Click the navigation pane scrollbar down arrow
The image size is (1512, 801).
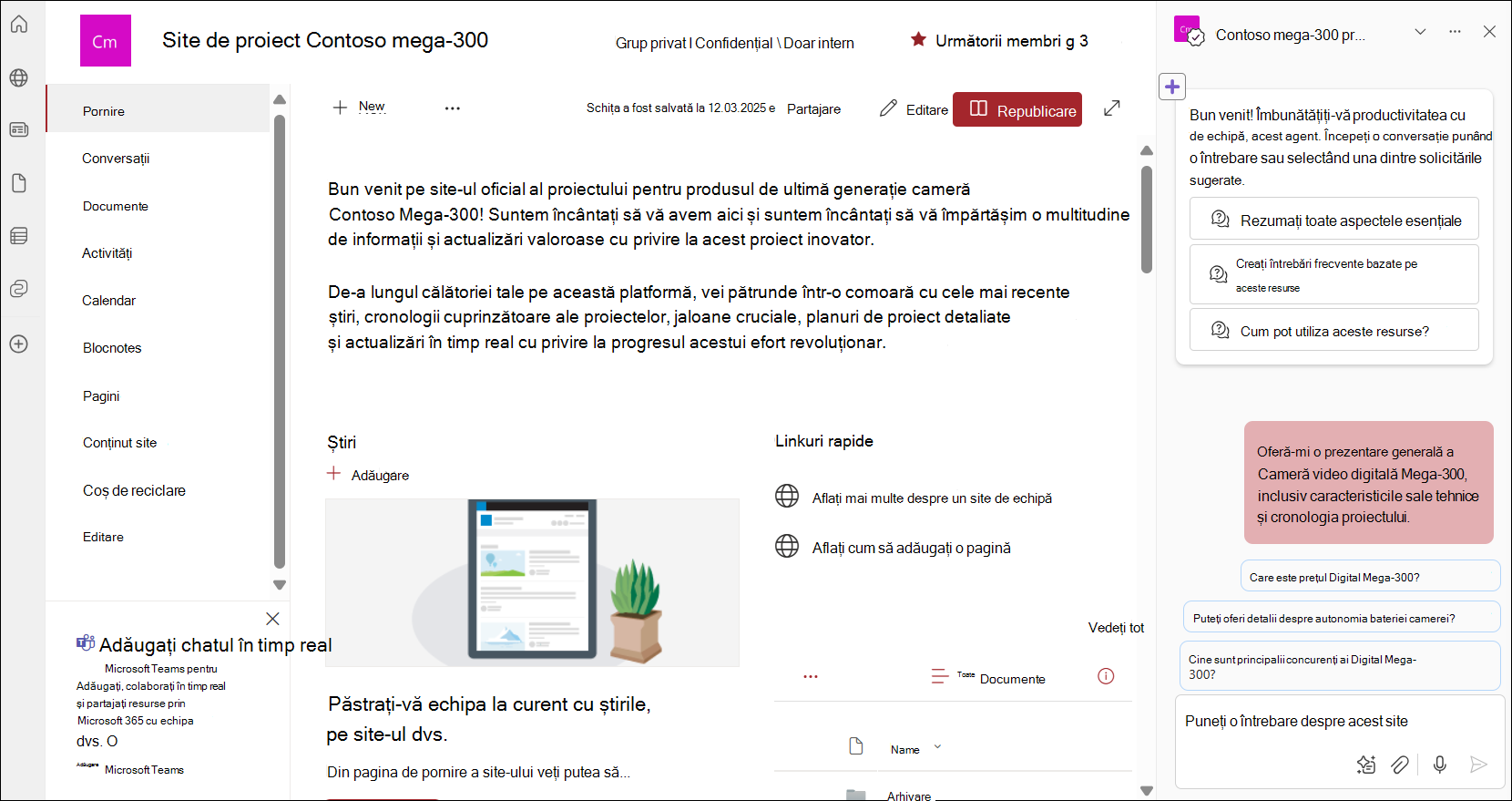(280, 585)
